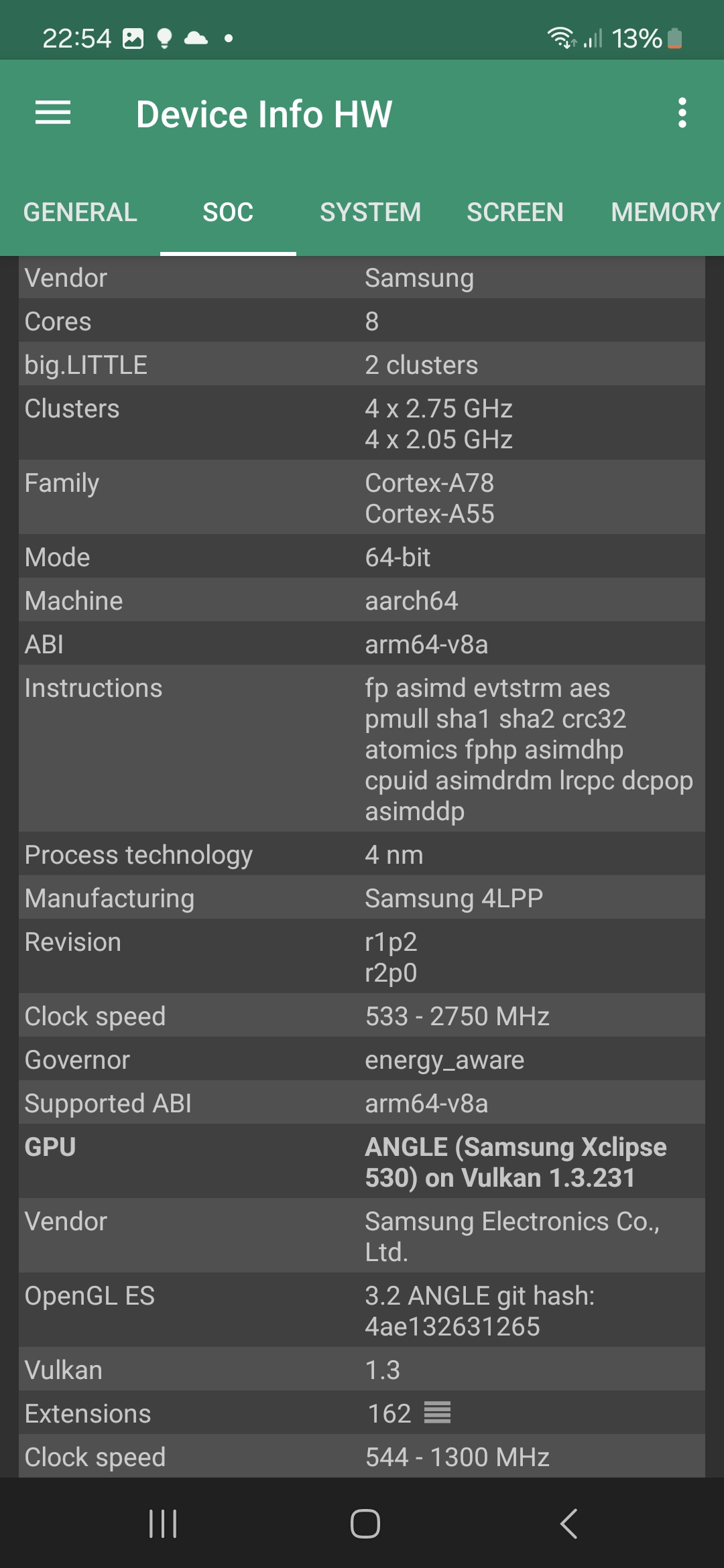The width and height of the screenshot is (724, 1568).
Task: Tap the GPU ANGLE Xclipse 530 row
Action: (x=362, y=1162)
